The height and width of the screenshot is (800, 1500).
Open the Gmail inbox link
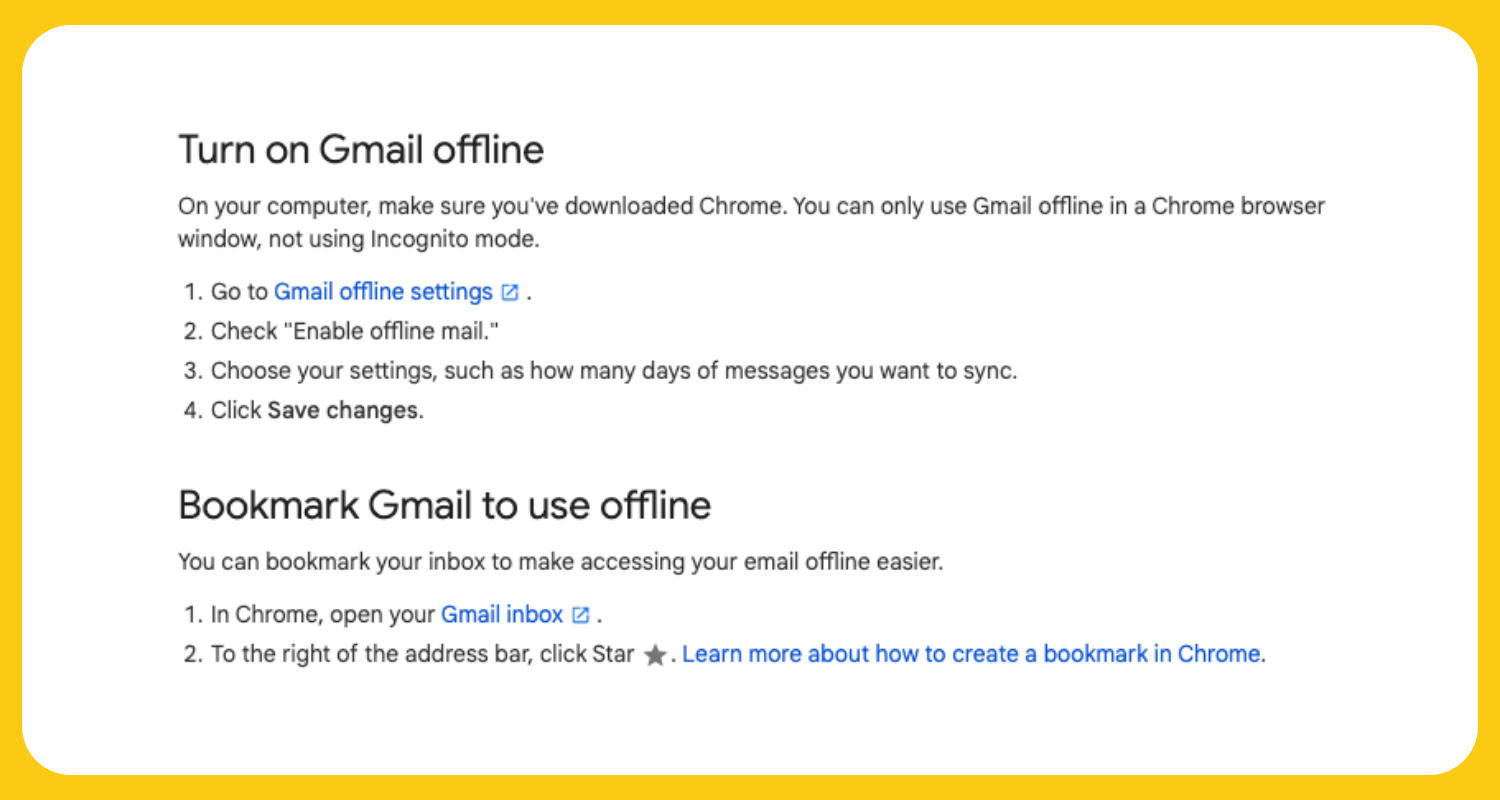502,614
